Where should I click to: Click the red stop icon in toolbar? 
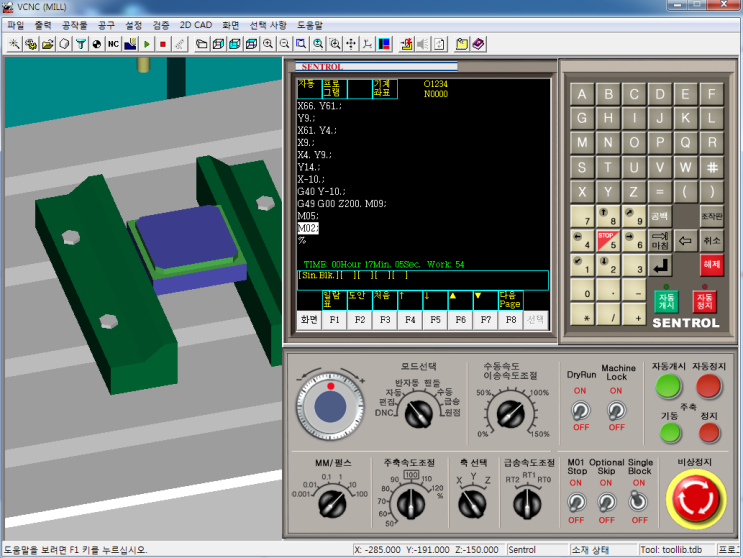(163, 44)
